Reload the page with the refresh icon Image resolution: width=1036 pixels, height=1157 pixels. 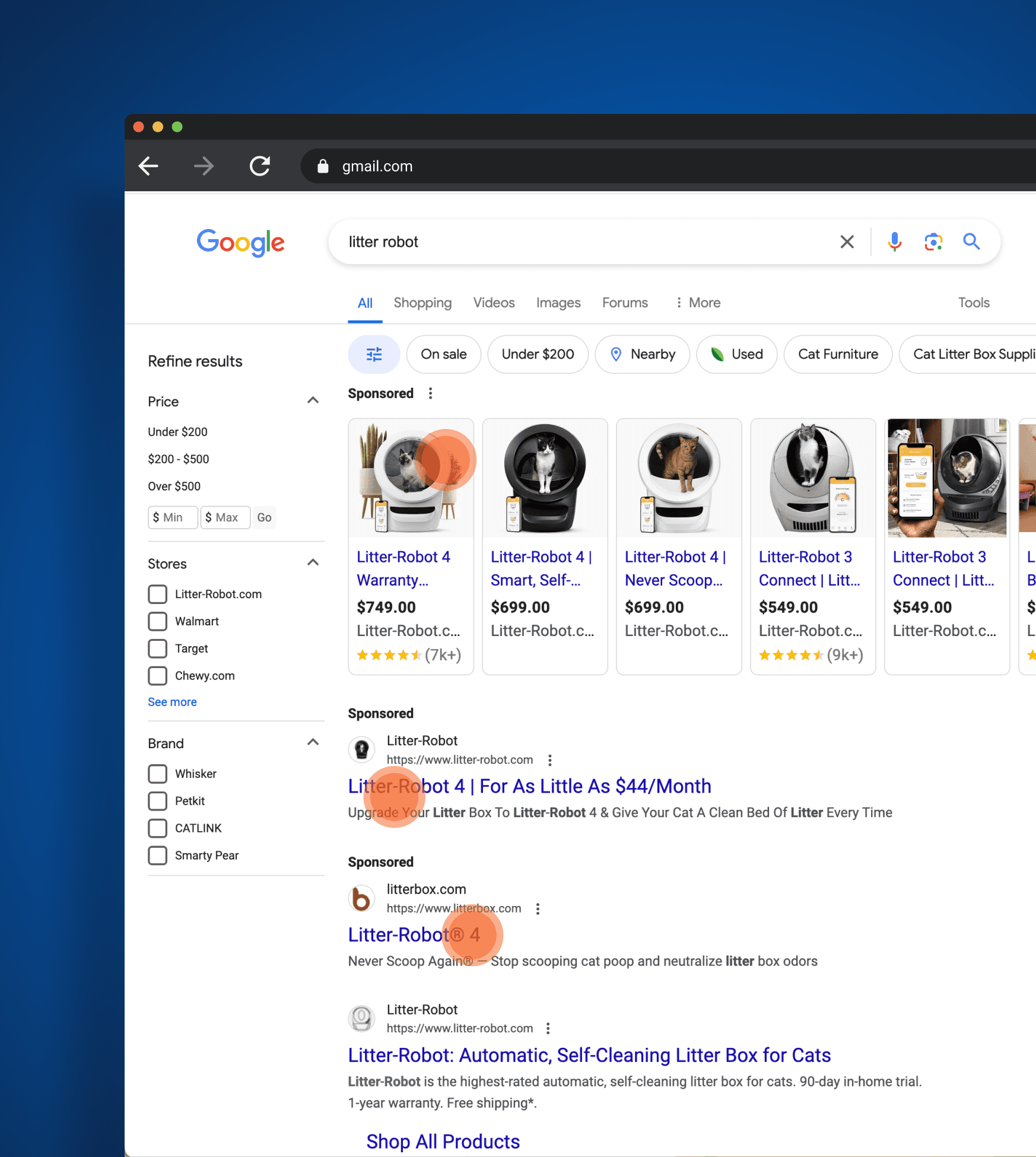coord(260,166)
